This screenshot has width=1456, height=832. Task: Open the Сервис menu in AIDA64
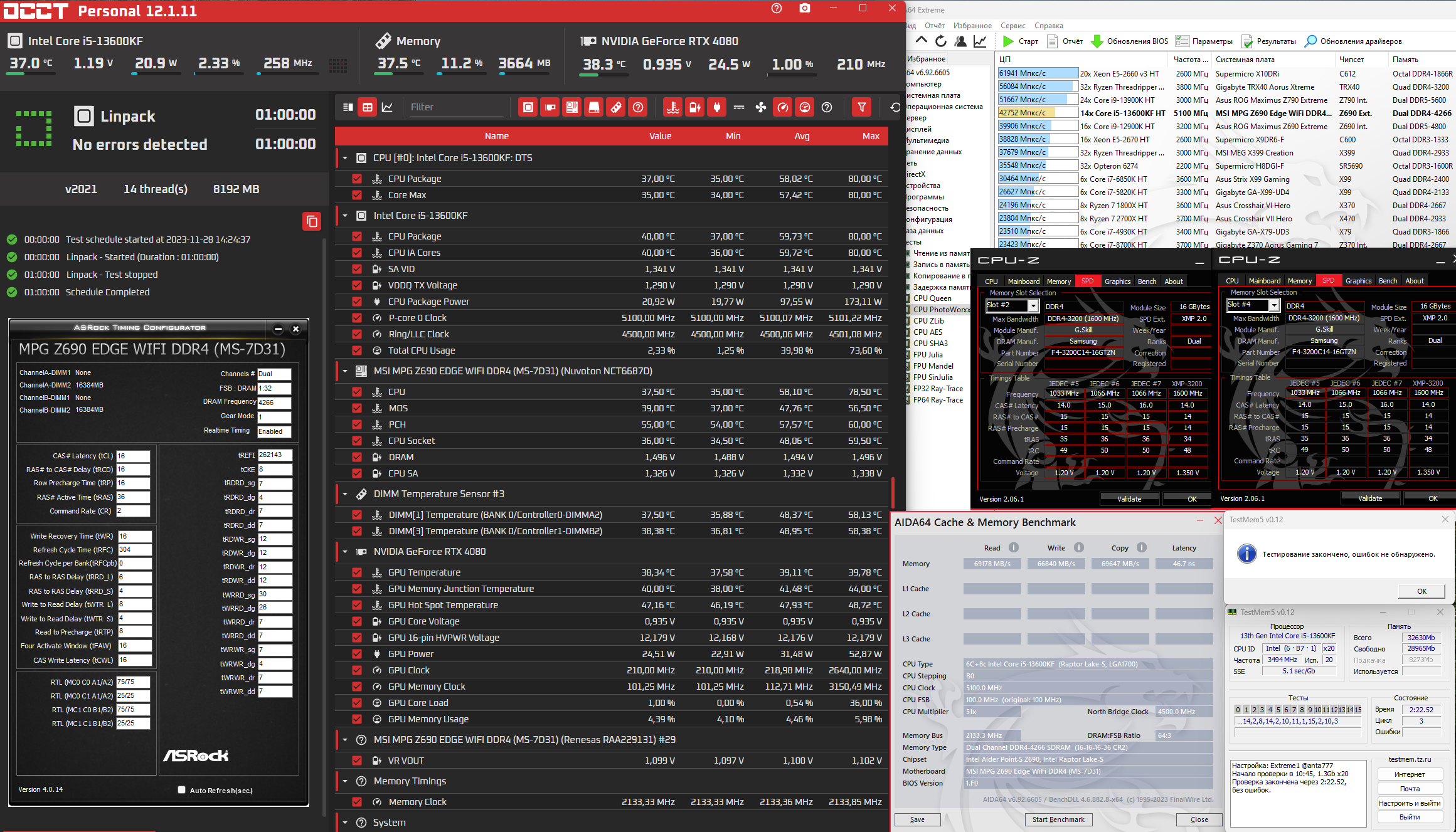pyautogui.click(x=1012, y=26)
